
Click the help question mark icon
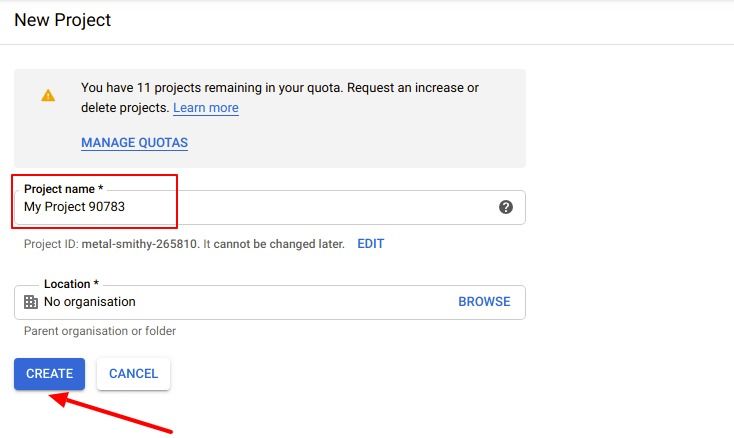(506, 207)
